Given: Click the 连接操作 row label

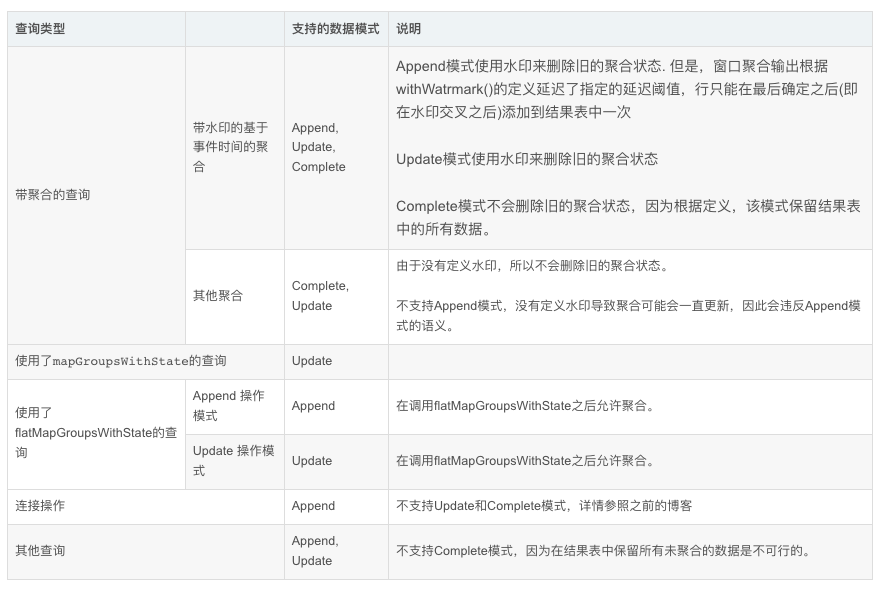Looking at the screenshot, I should 36,507.
